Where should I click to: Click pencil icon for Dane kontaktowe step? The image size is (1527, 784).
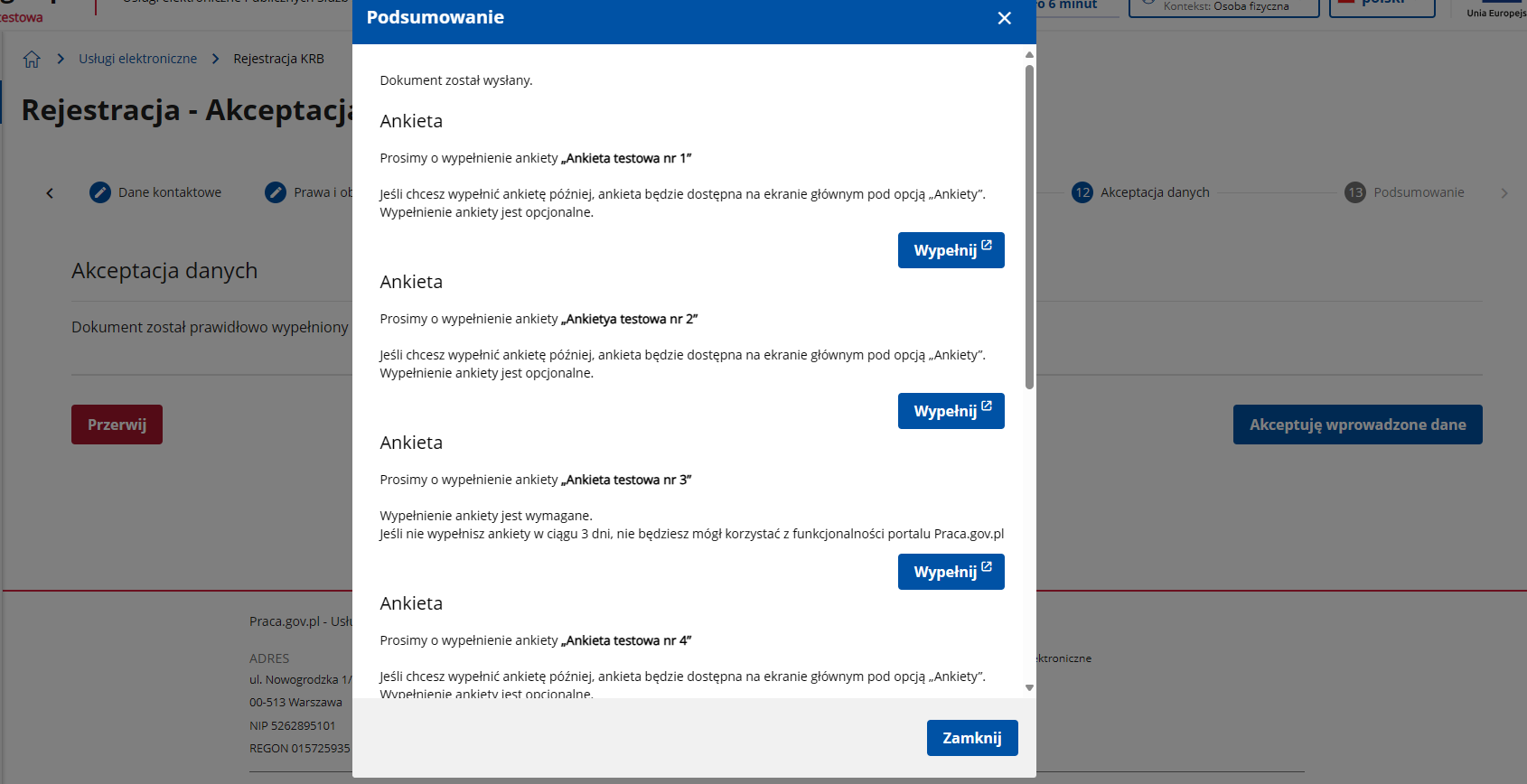click(x=100, y=192)
